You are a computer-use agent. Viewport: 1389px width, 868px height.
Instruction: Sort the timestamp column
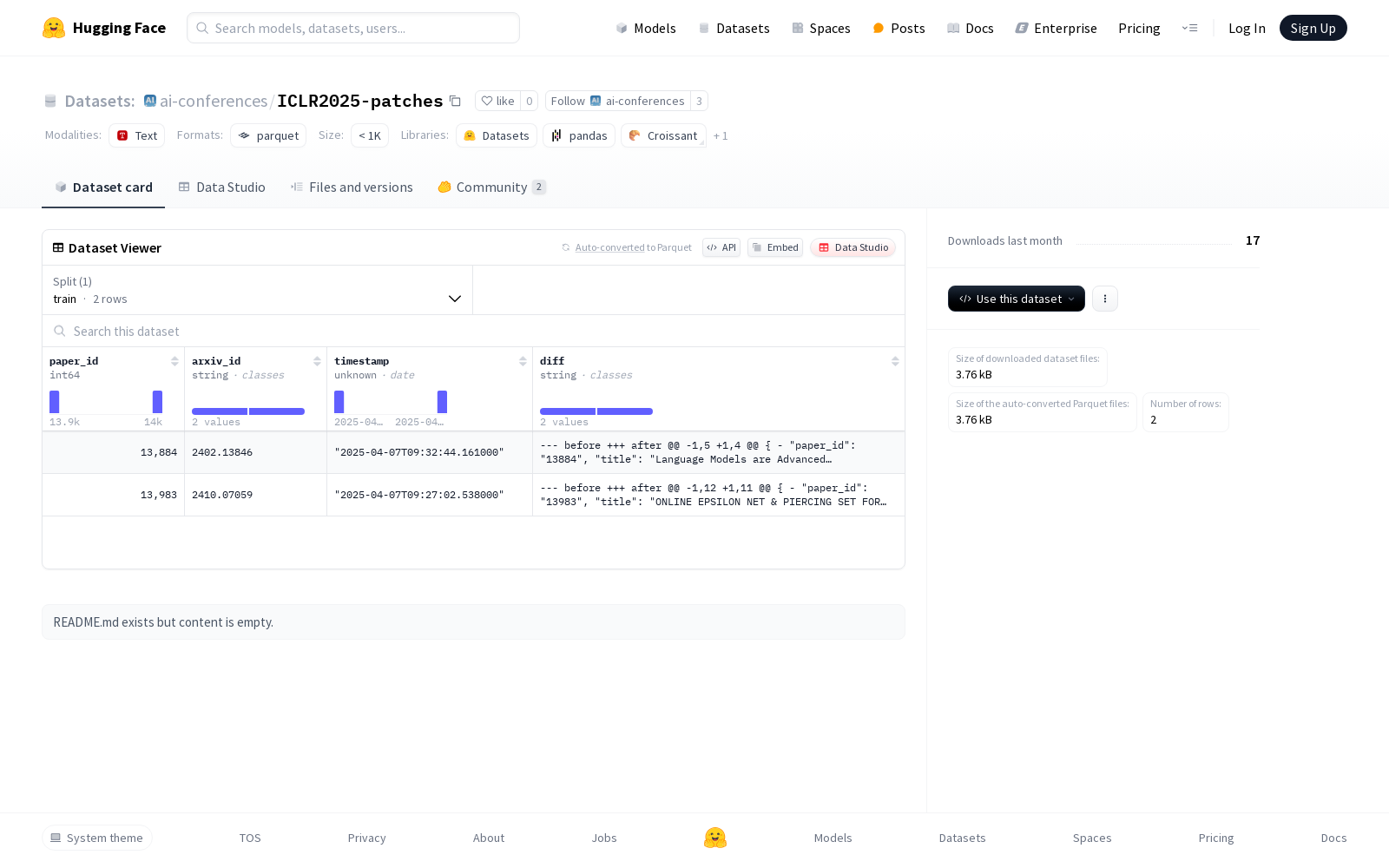click(x=523, y=361)
